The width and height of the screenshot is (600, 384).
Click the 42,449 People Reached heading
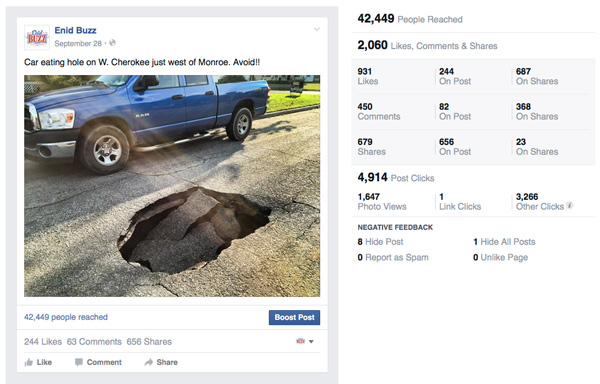(x=410, y=19)
